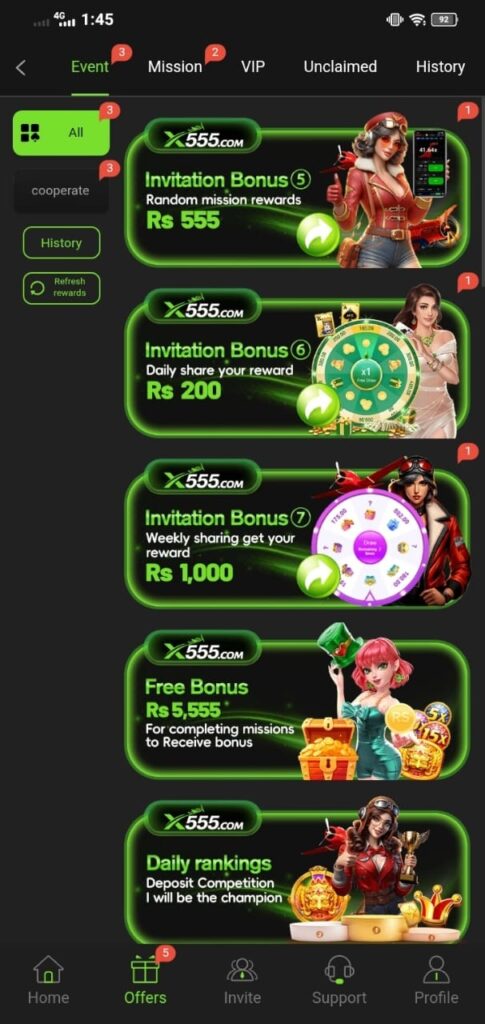Image resolution: width=485 pixels, height=1024 pixels.
Task: Switch to the Mission tab
Action: coord(175,67)
